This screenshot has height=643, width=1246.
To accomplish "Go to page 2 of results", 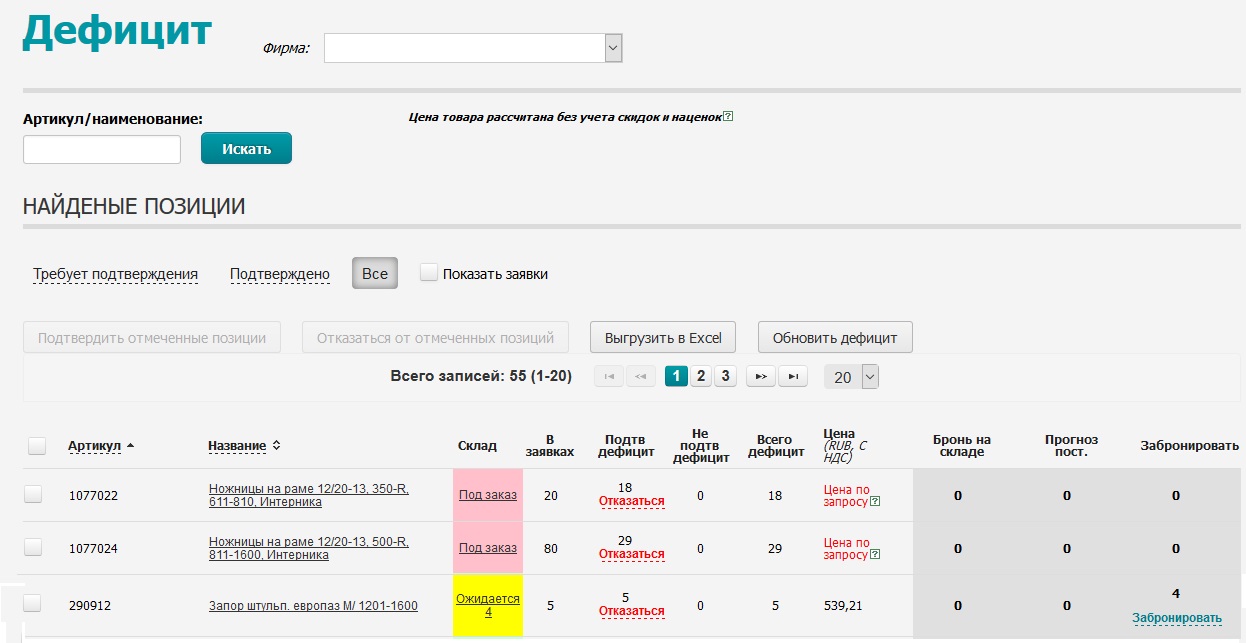I will [x=701, y=377].
